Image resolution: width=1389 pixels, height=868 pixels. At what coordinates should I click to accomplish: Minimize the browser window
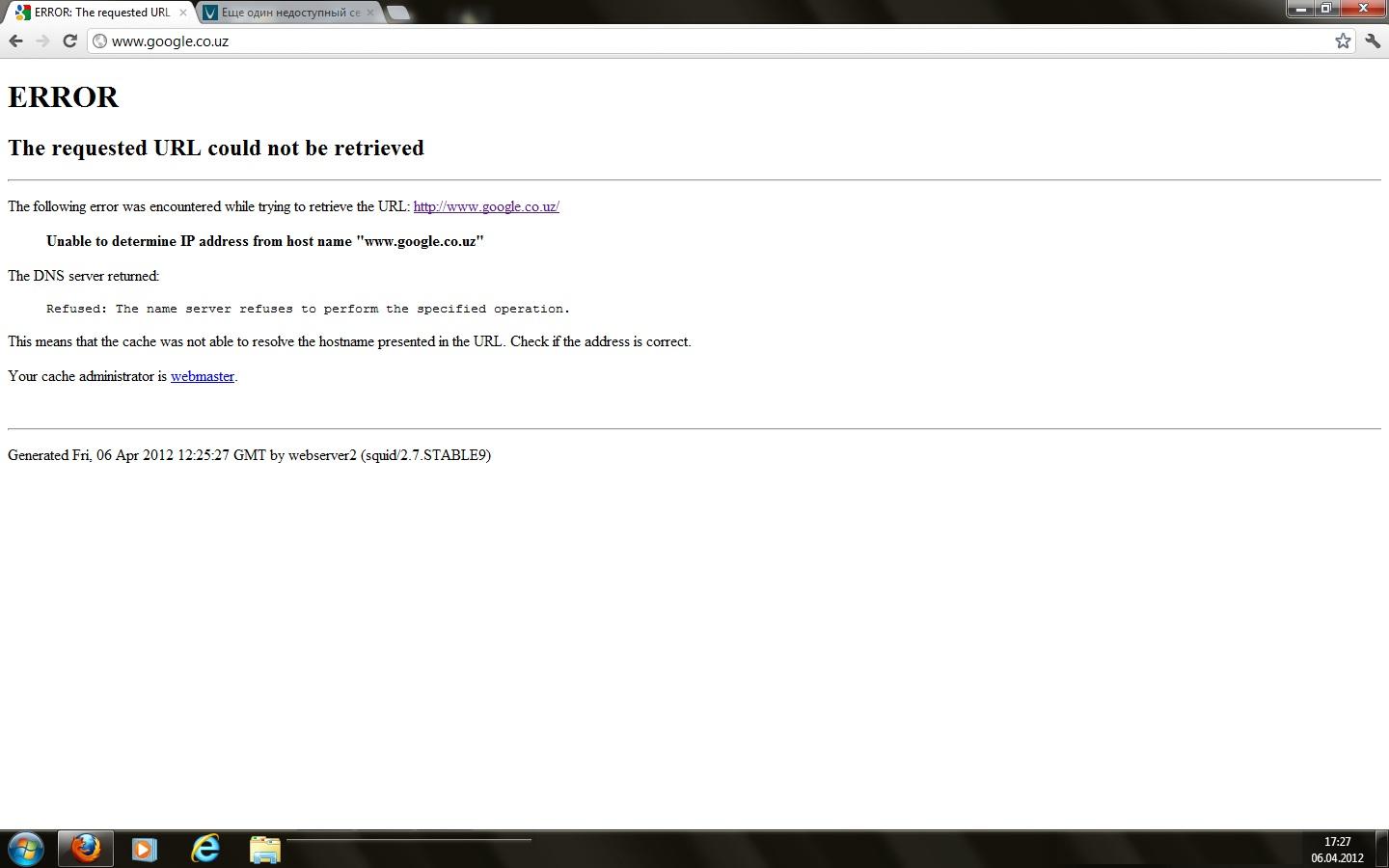(x=1300, y=9)
